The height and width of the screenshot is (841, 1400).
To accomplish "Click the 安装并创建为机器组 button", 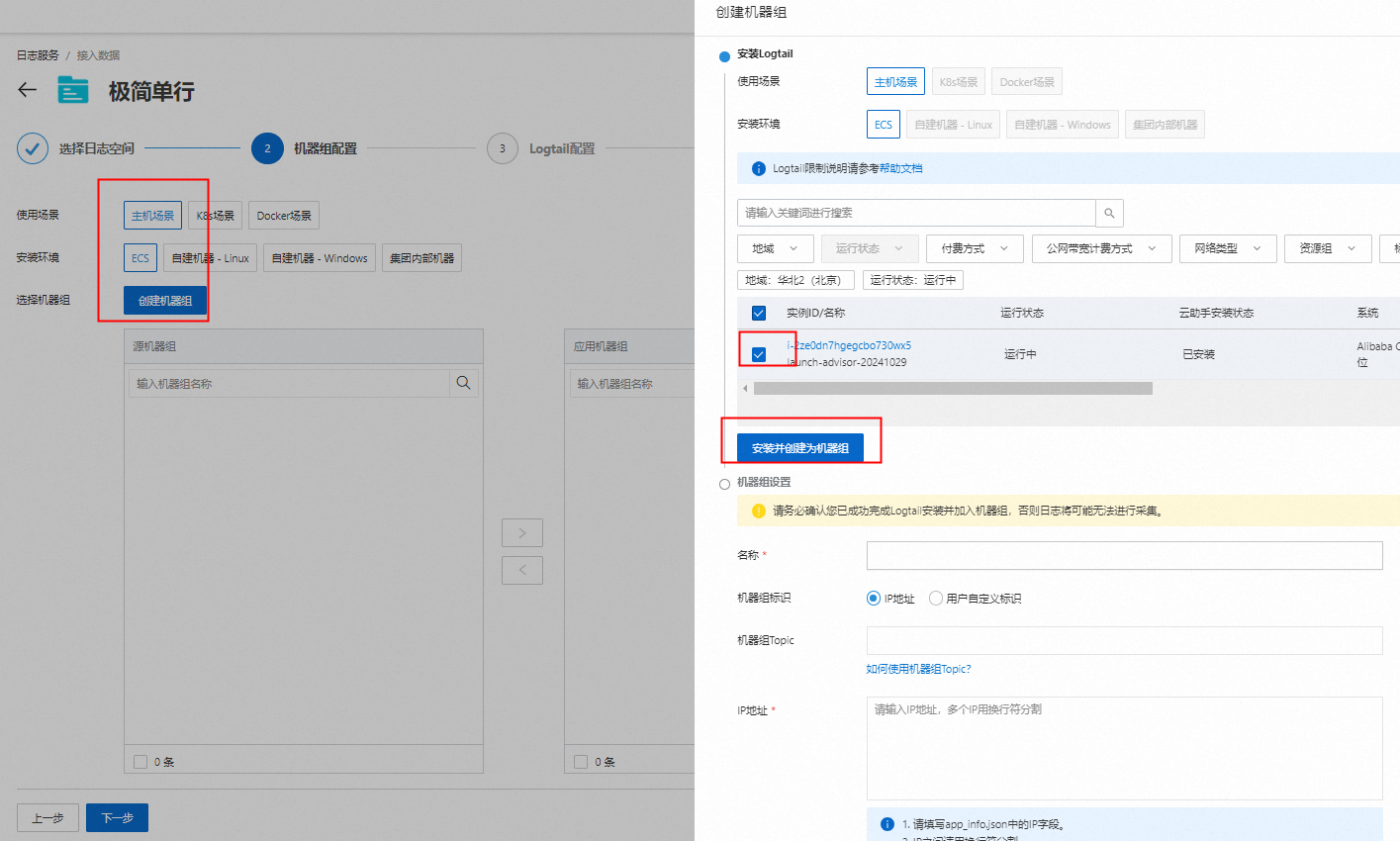I will click(x=800, y=448).
